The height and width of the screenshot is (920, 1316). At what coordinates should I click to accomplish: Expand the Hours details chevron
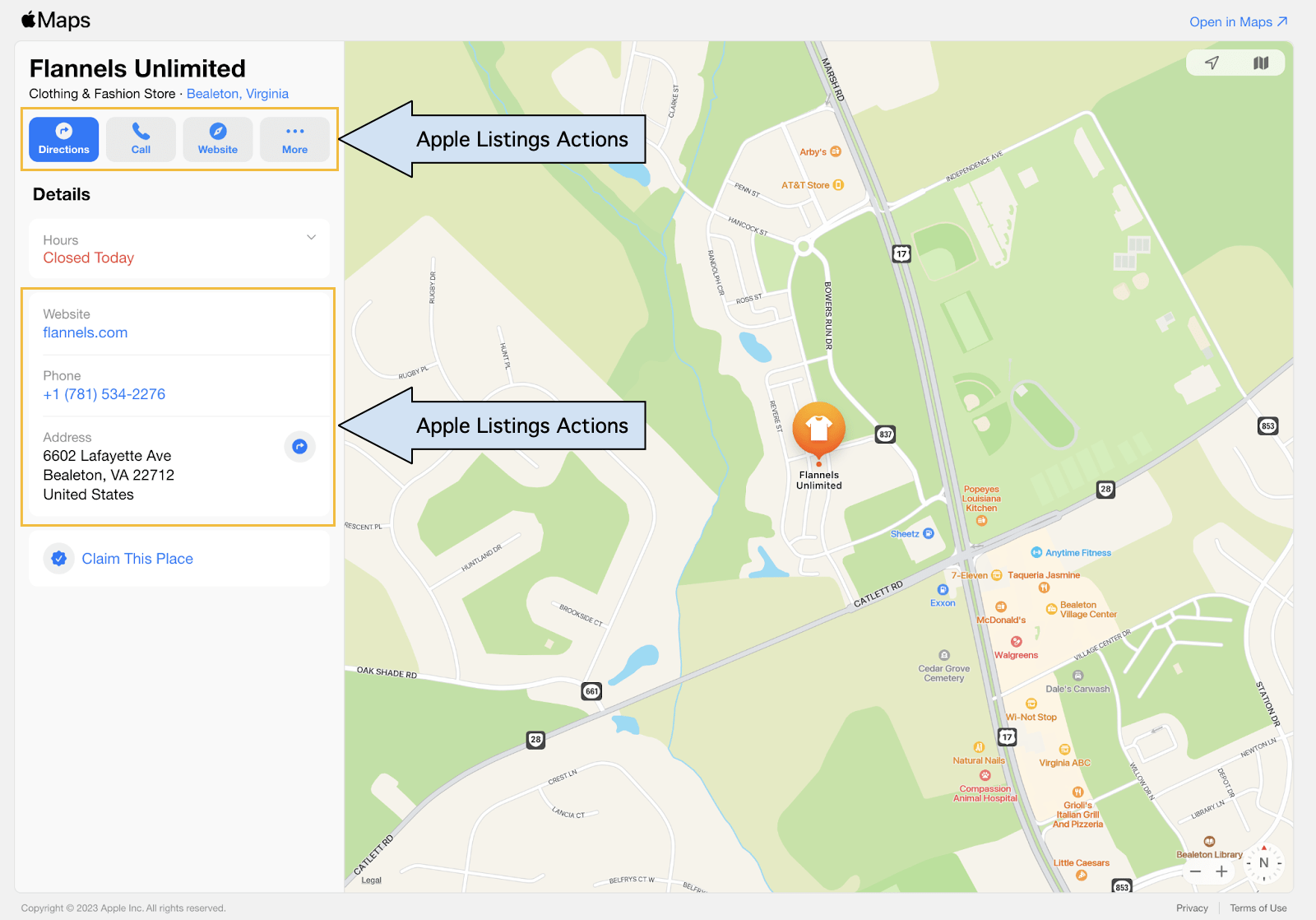click(x=312, y=238)
